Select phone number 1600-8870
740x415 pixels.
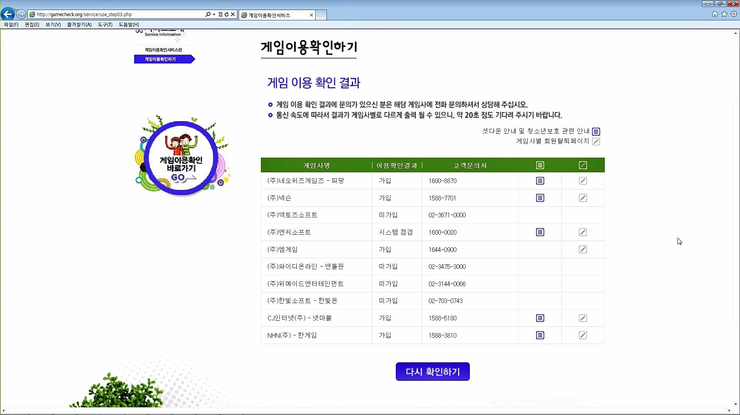(x=443, y=181)
